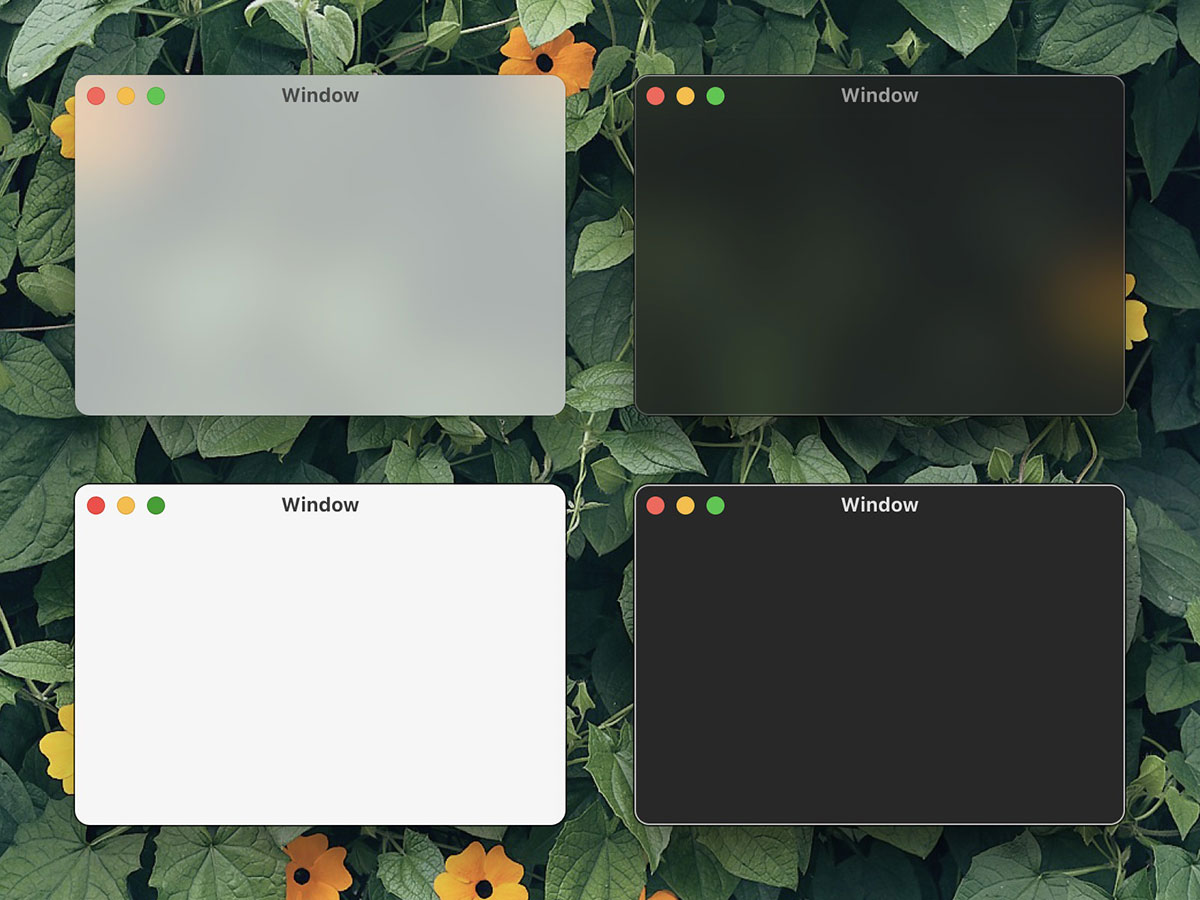Select the solid dark window's title label
This screenshot has width=1200, height=900.
tap(879, 505)
